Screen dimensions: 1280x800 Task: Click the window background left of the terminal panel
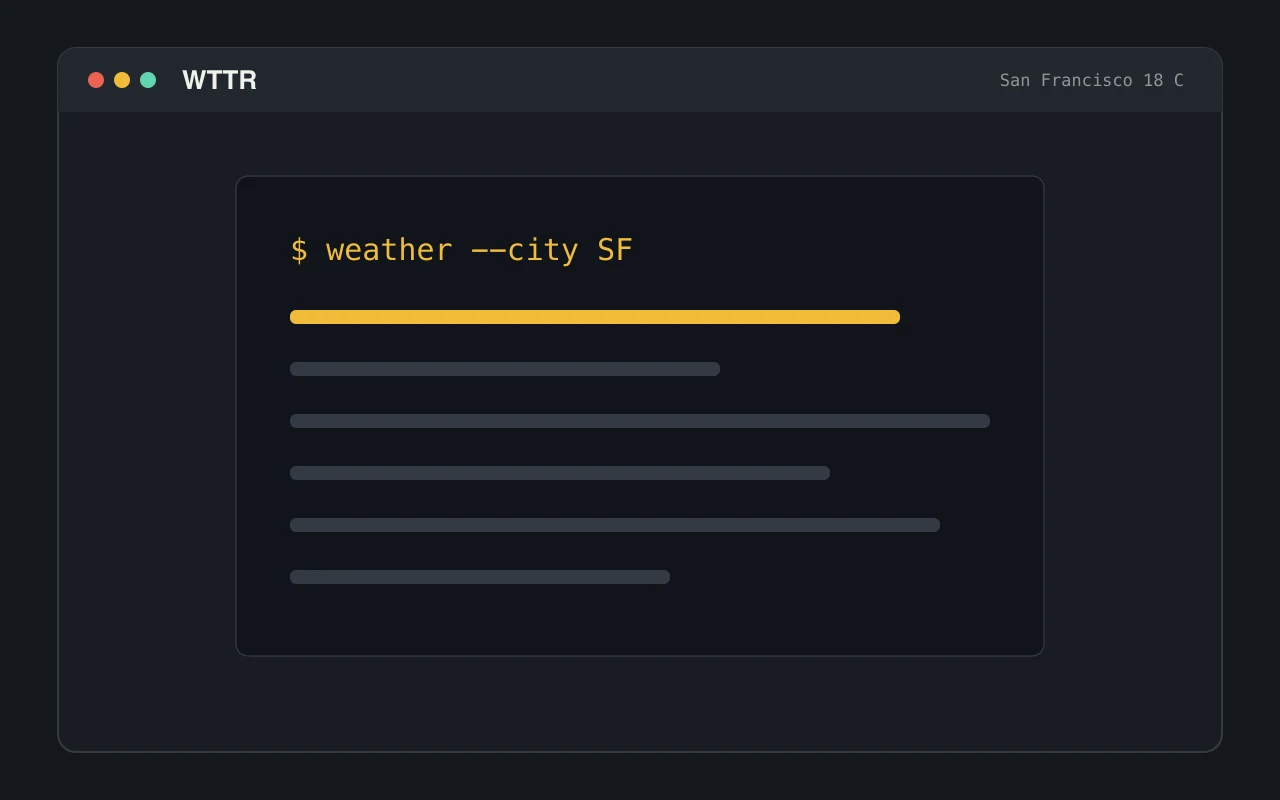[147, 416]
